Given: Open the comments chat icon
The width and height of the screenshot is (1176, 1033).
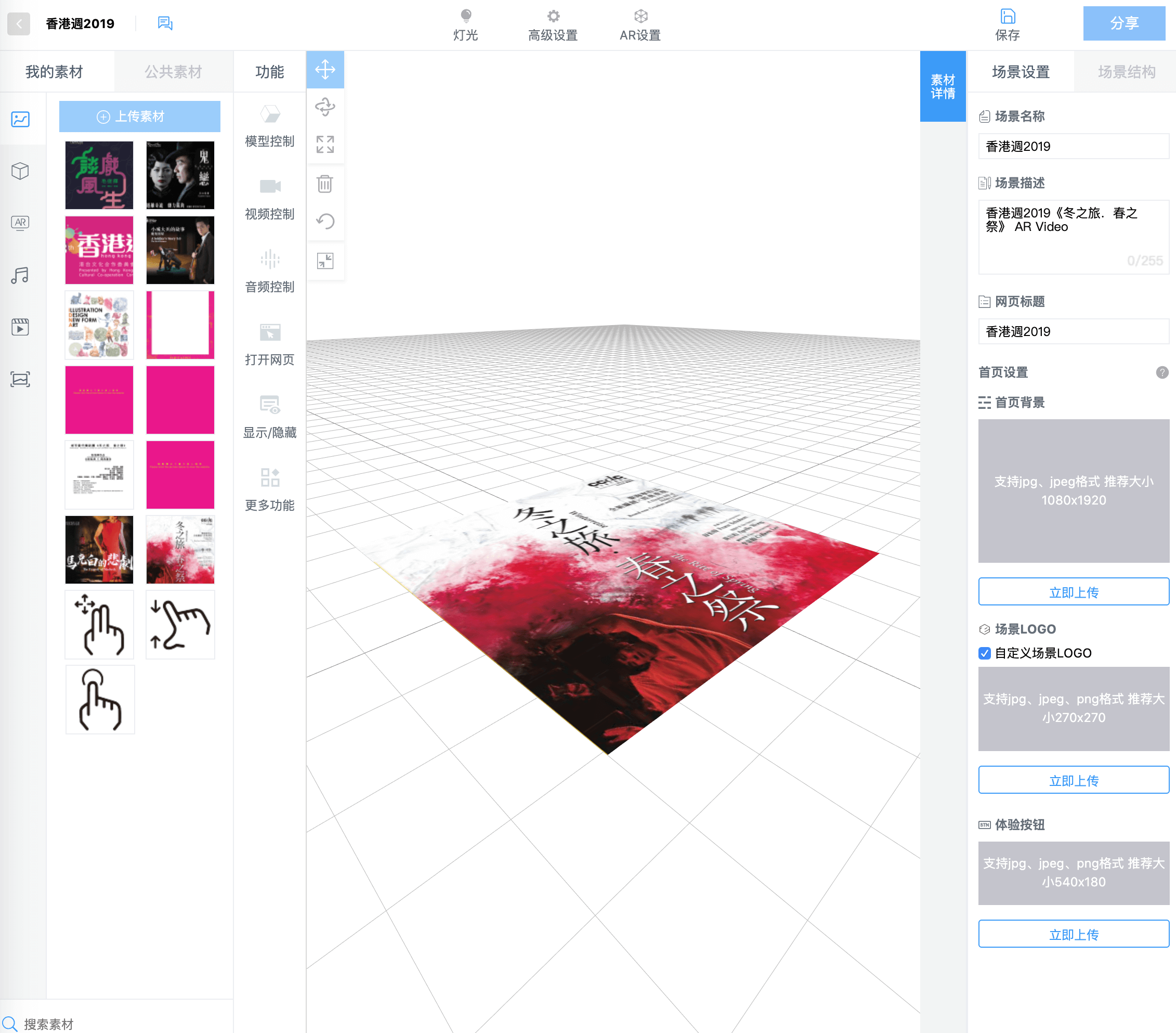Looking at the screenshot, I should 165,23.
